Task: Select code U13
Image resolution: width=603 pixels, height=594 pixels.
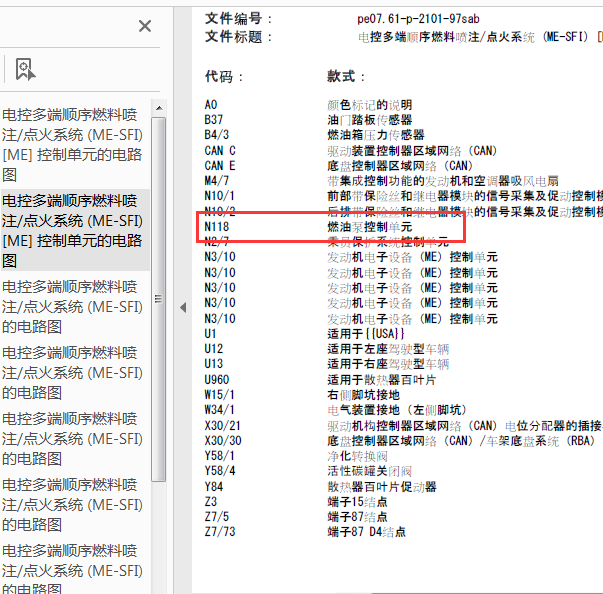Action: click(213, 364)
